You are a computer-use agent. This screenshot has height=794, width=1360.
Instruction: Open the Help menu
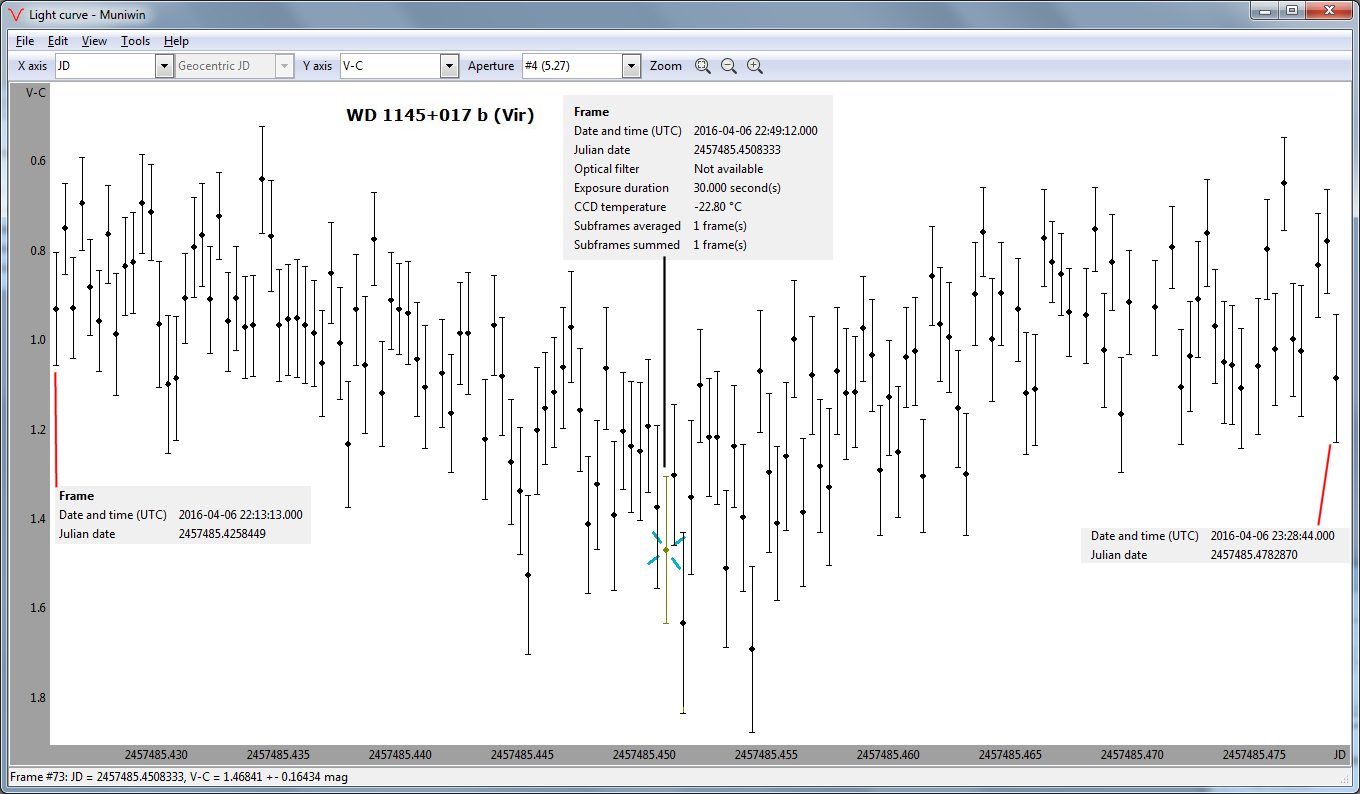[x=176, y=41]
